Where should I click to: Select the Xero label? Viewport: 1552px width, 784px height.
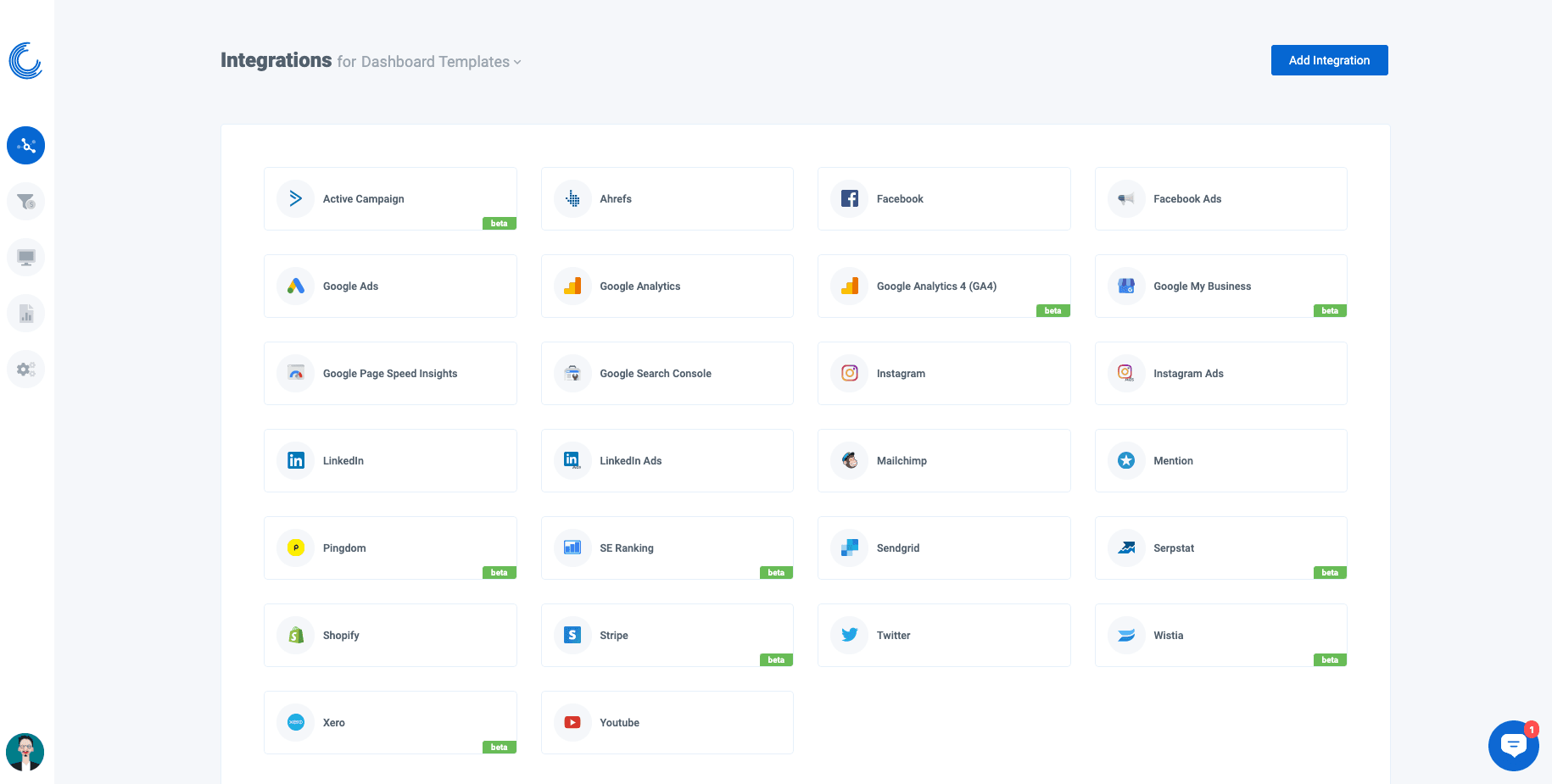pyautogui.click(x=334, y=723)
